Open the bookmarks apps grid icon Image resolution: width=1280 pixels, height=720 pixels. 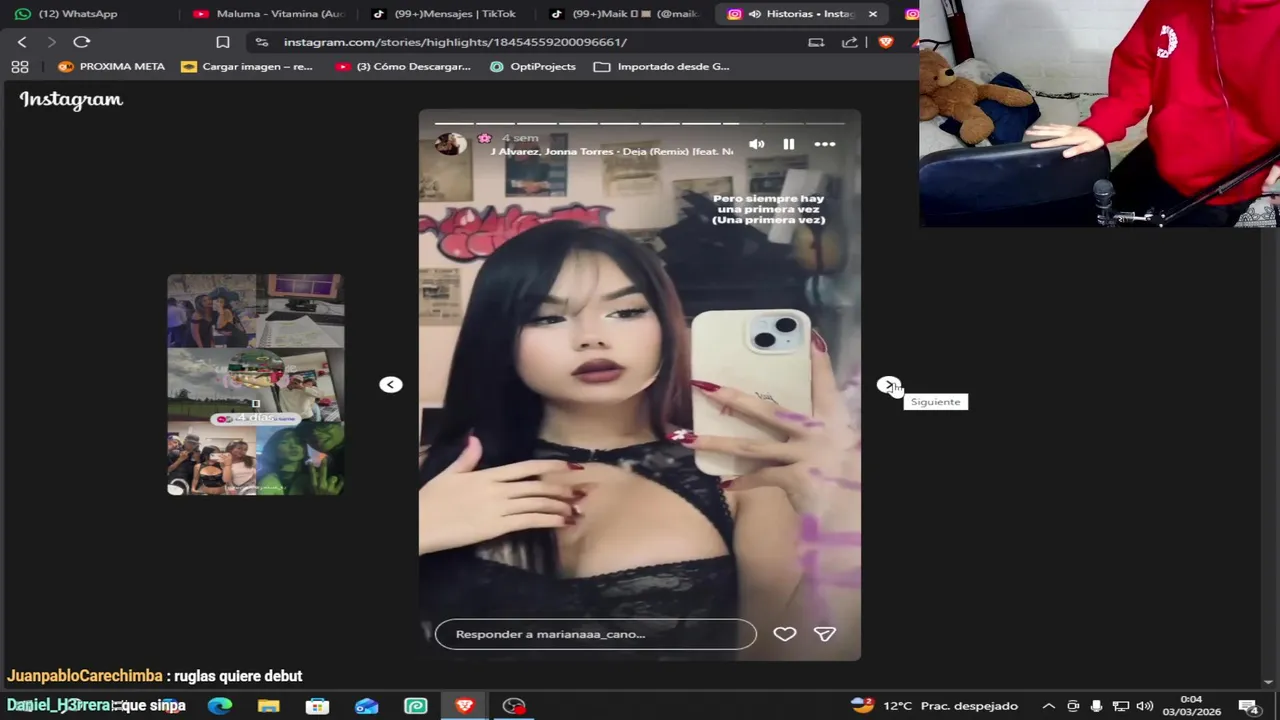(x=20, y=67)
